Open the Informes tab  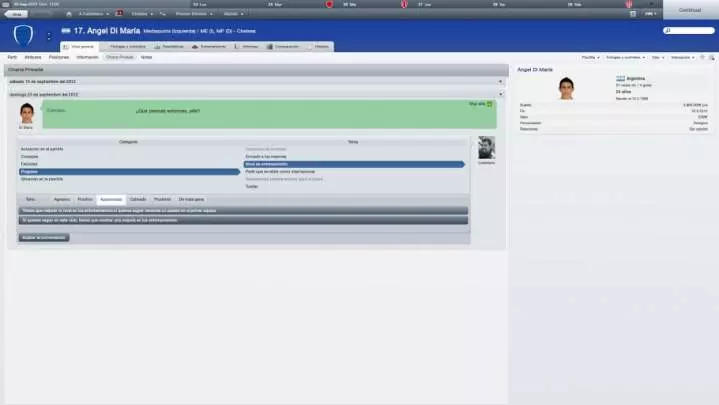(x=247, y=47)
